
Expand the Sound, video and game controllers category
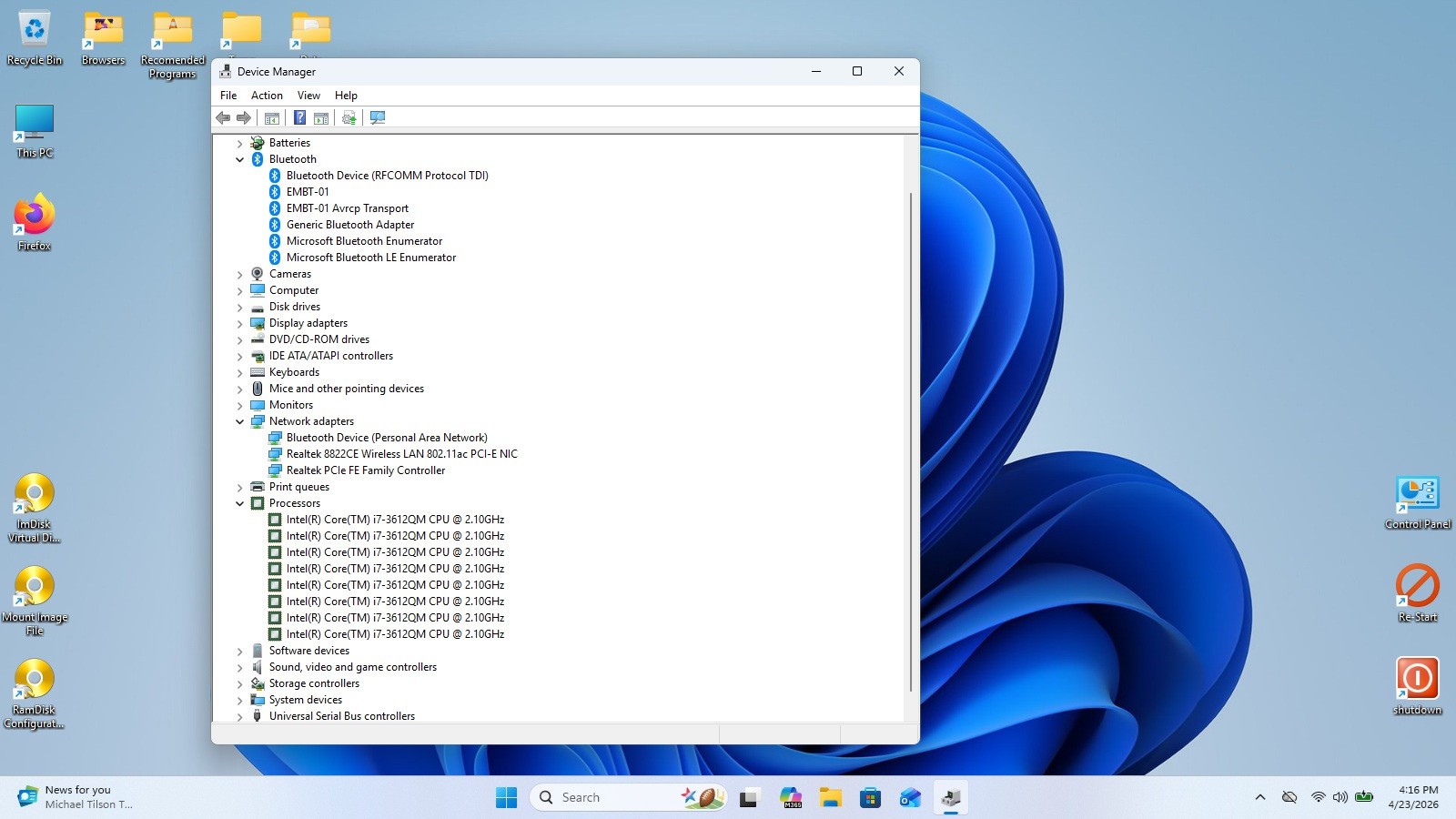tap(240, 668)
